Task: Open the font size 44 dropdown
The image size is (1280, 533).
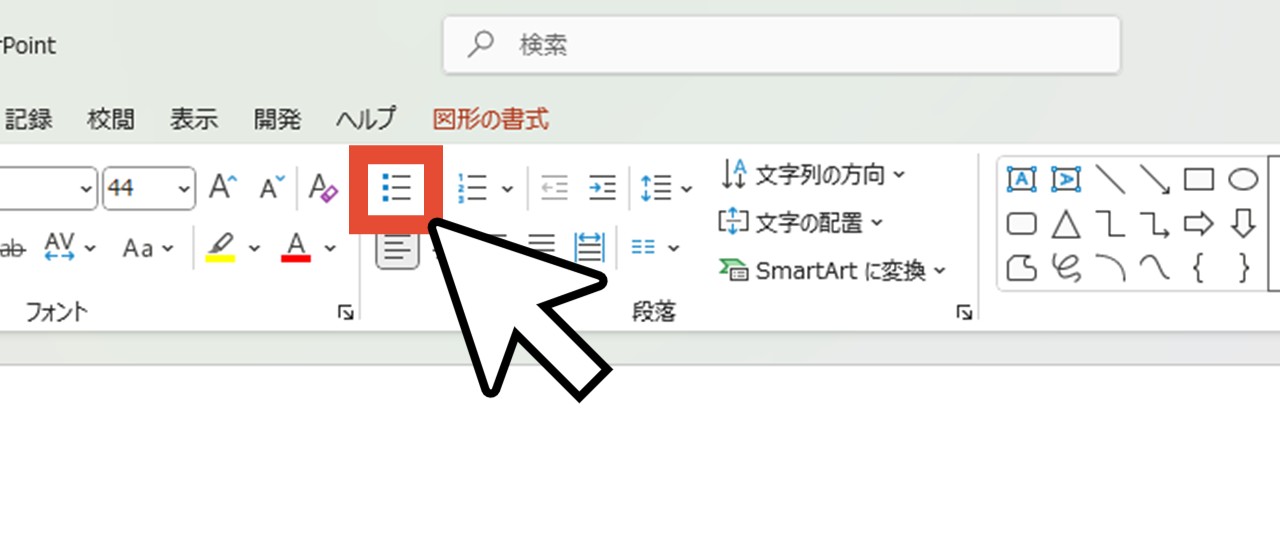Action: tap(184, 188)
